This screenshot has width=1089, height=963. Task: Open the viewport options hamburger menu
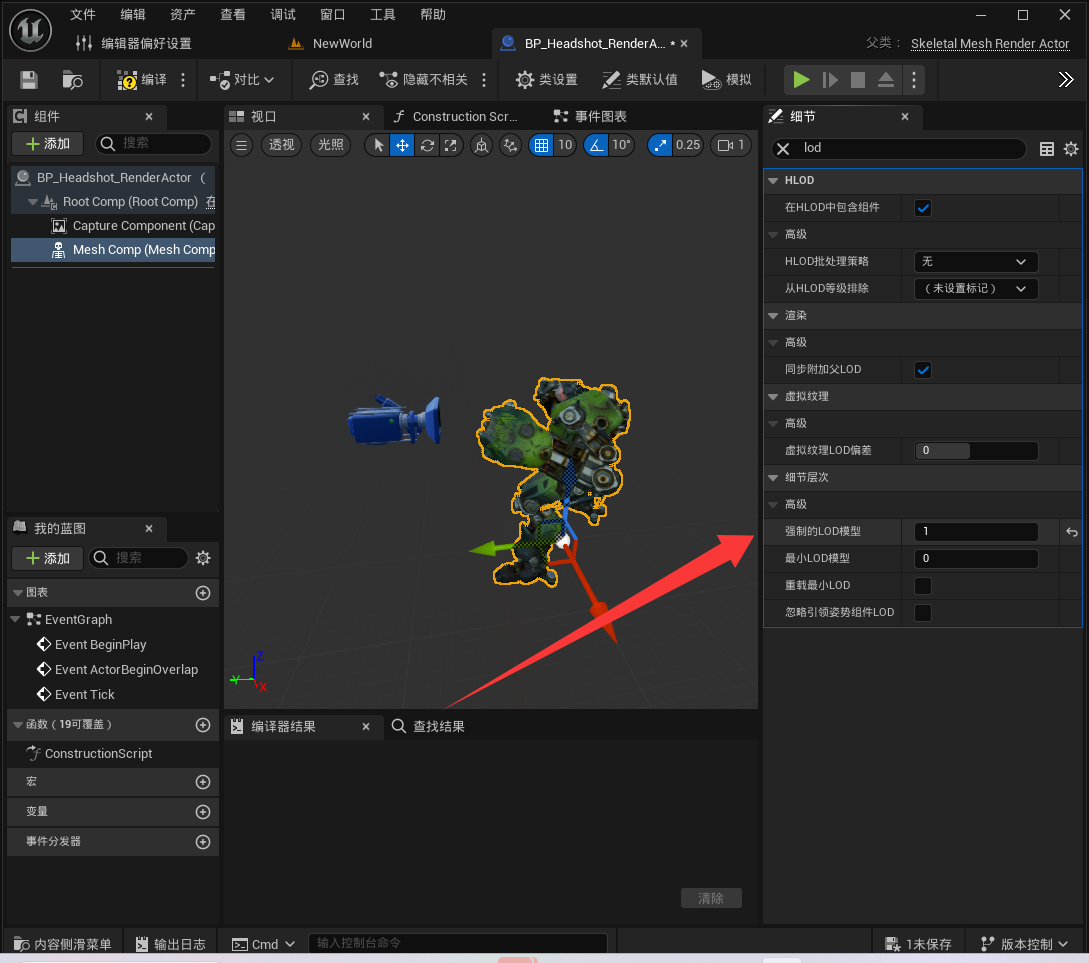click(x=241, y=145)
